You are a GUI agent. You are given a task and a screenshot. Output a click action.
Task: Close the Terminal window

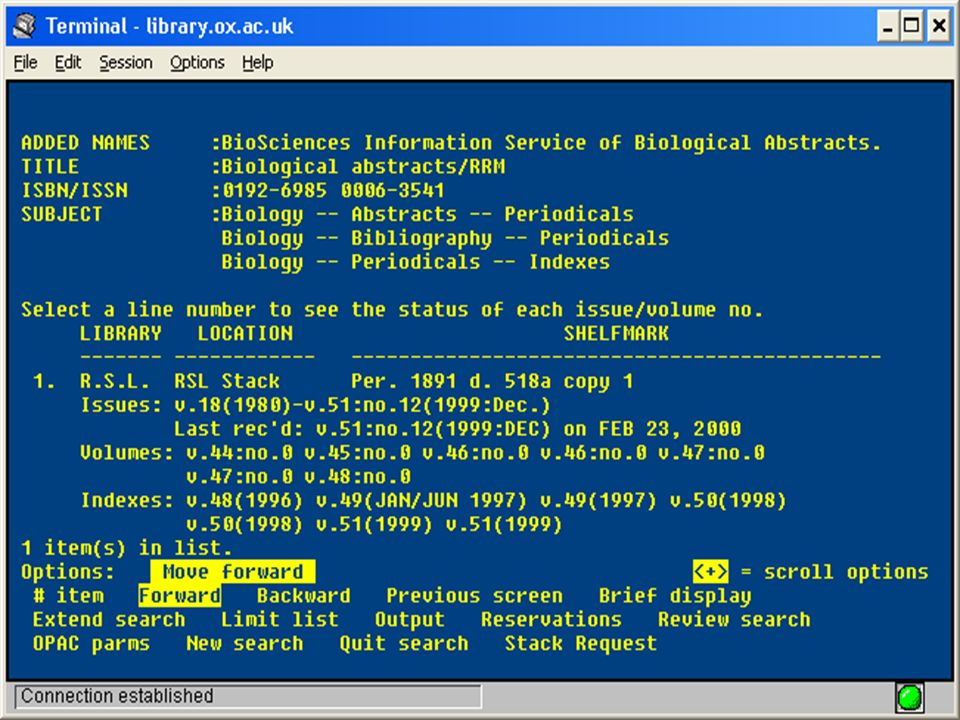tap(939, 26)
